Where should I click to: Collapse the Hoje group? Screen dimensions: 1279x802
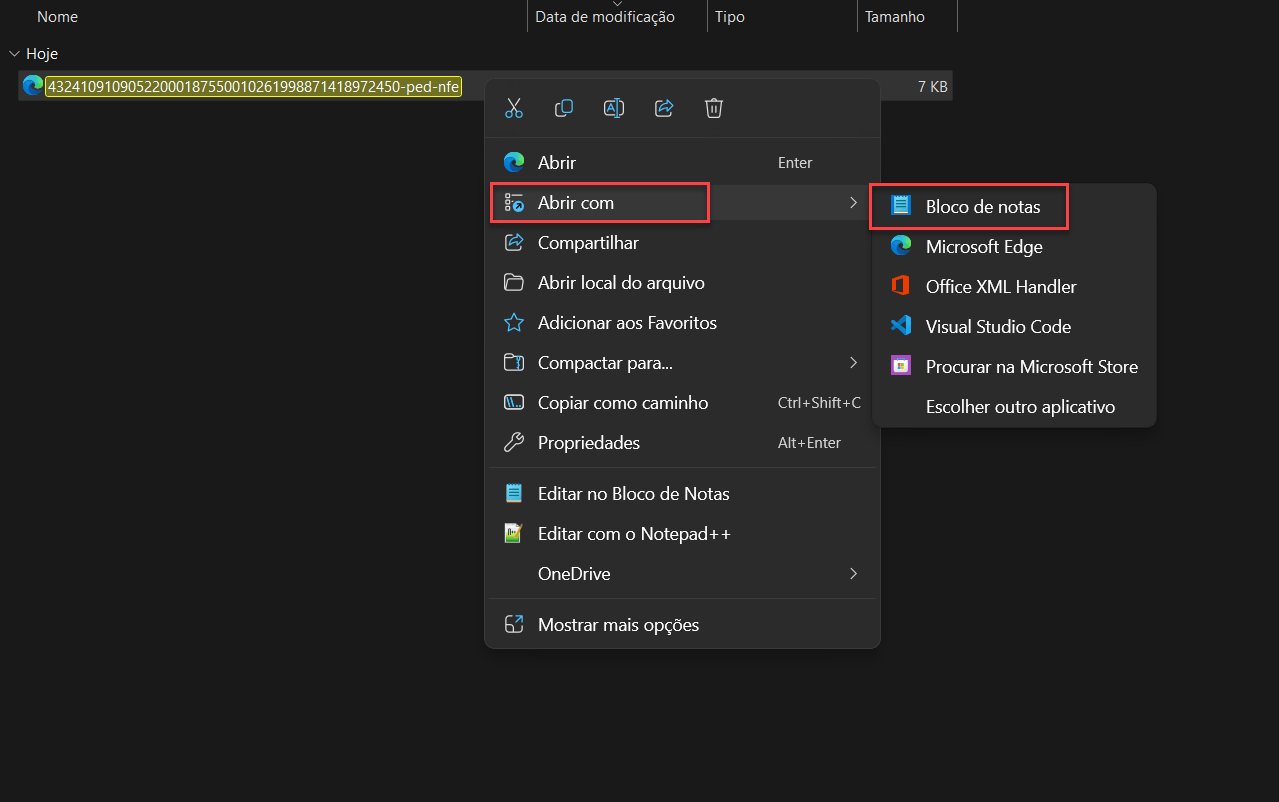coord(13,54)
